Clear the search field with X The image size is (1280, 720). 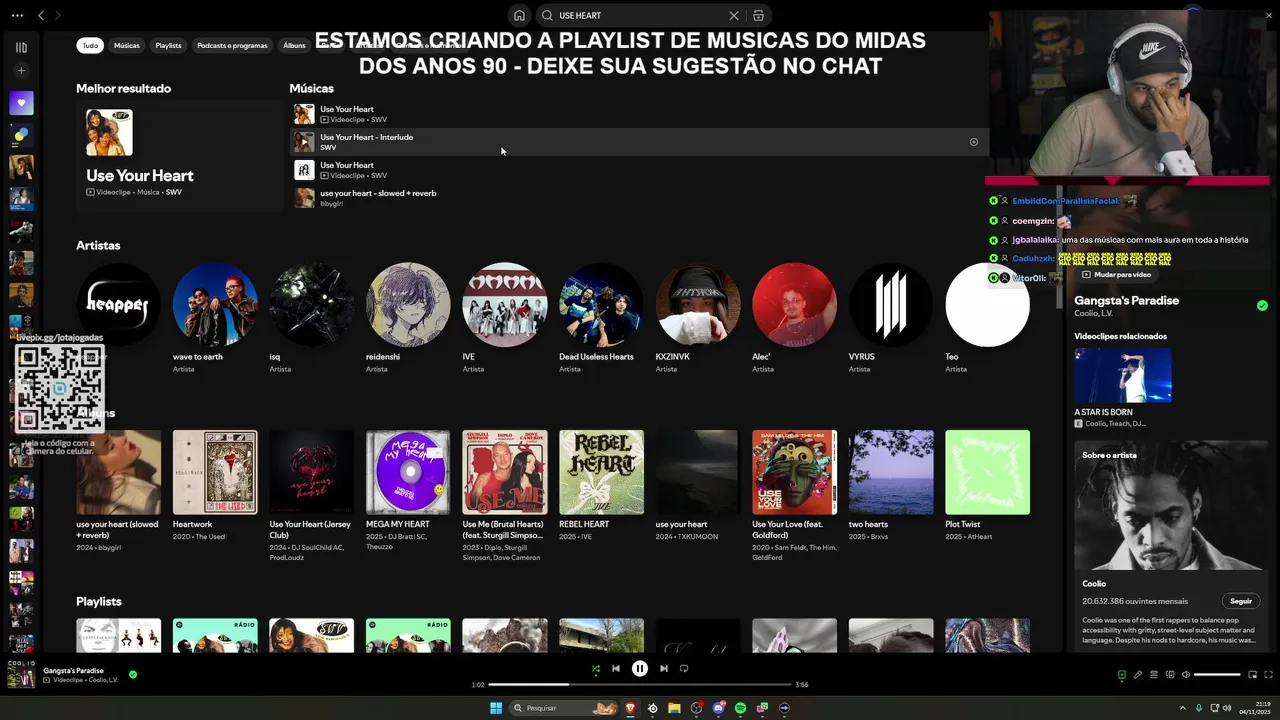(734, 15)
